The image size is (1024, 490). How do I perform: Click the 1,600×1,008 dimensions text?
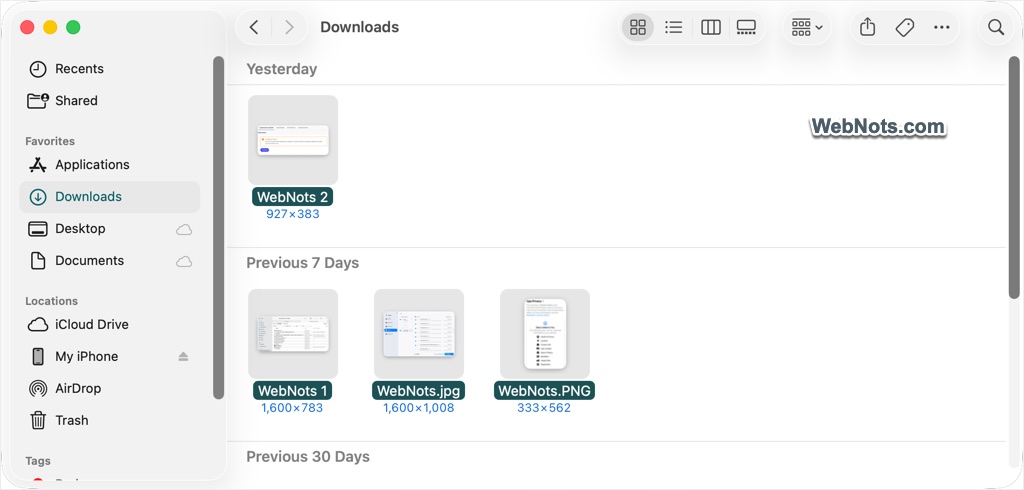(x=419, y=408)
